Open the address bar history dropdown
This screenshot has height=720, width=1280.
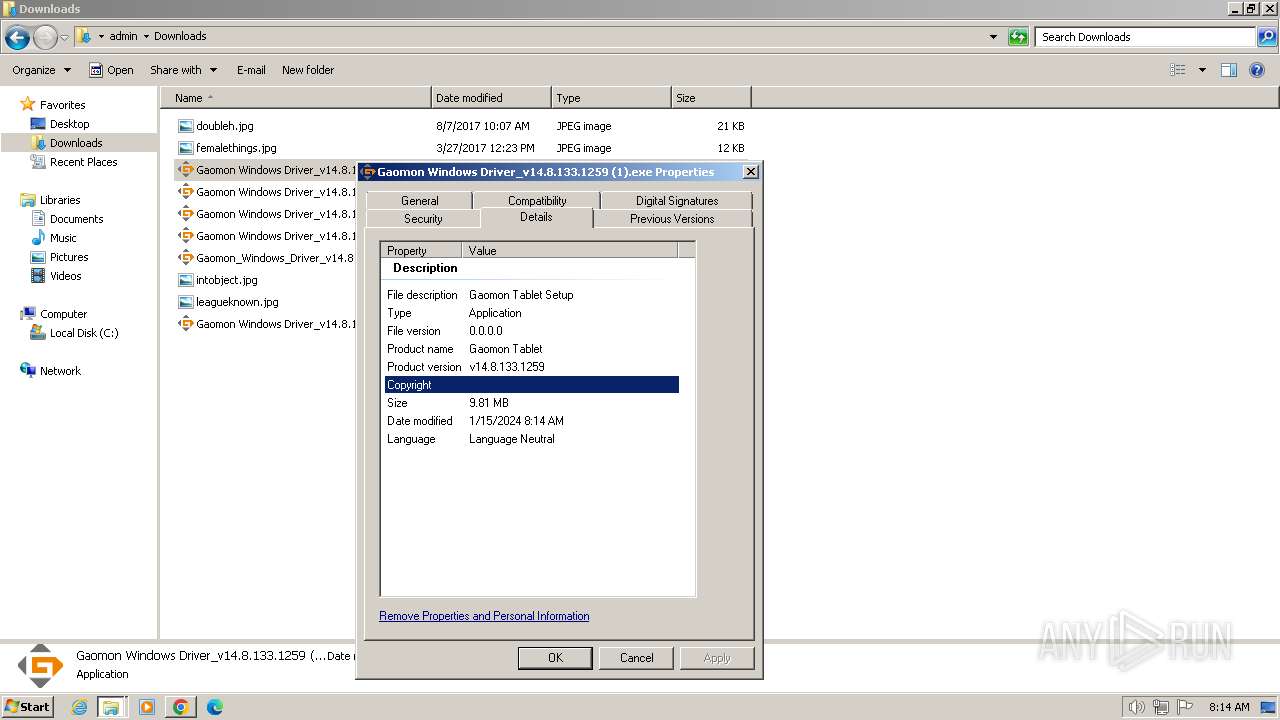coord(993,37)
